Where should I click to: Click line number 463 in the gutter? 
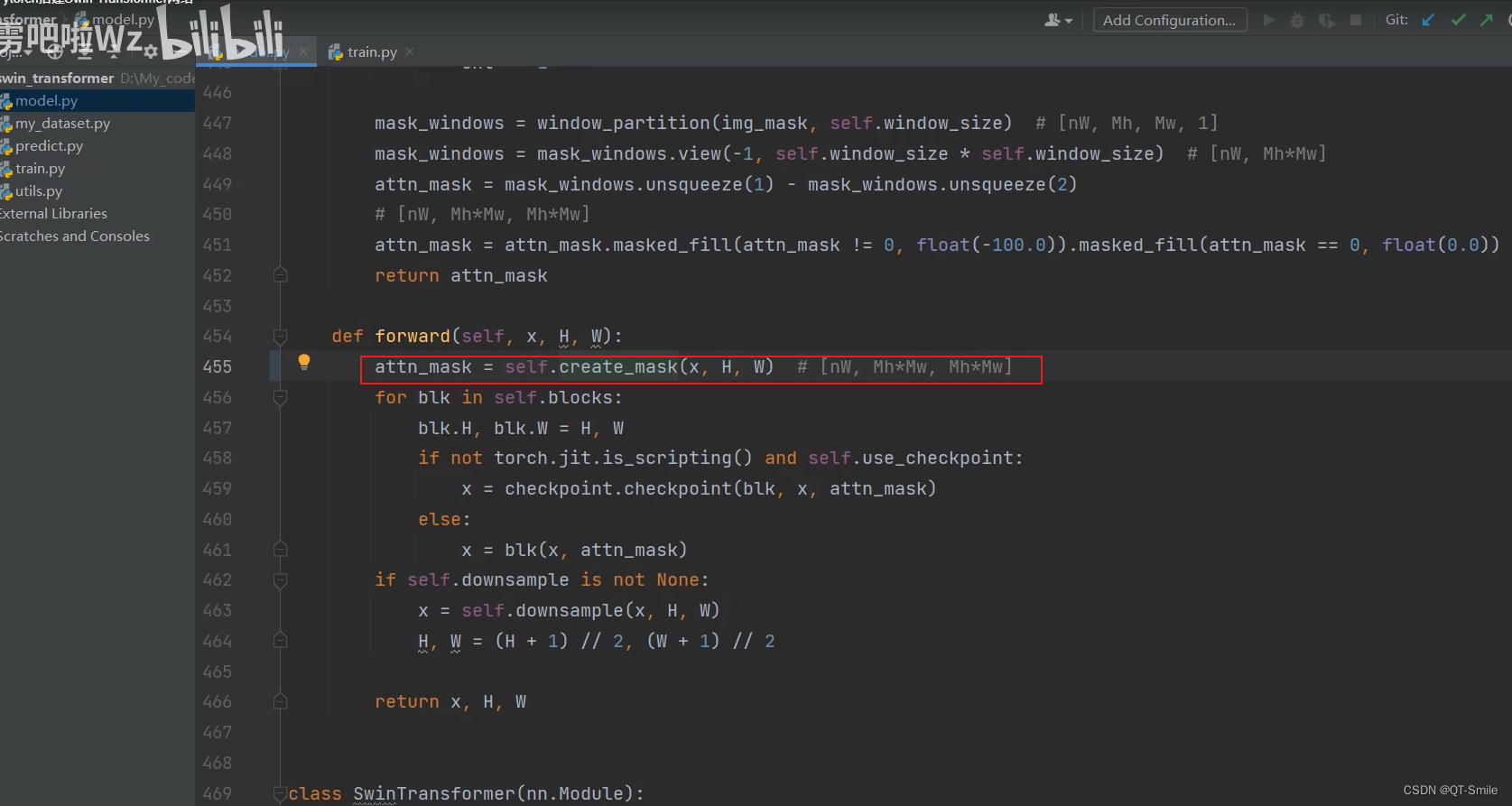pyautogui.click(x=218, y=610)
